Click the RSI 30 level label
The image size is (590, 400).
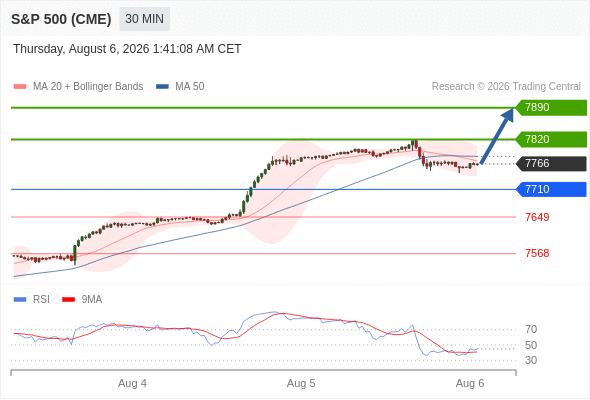(x=531, y=360)
